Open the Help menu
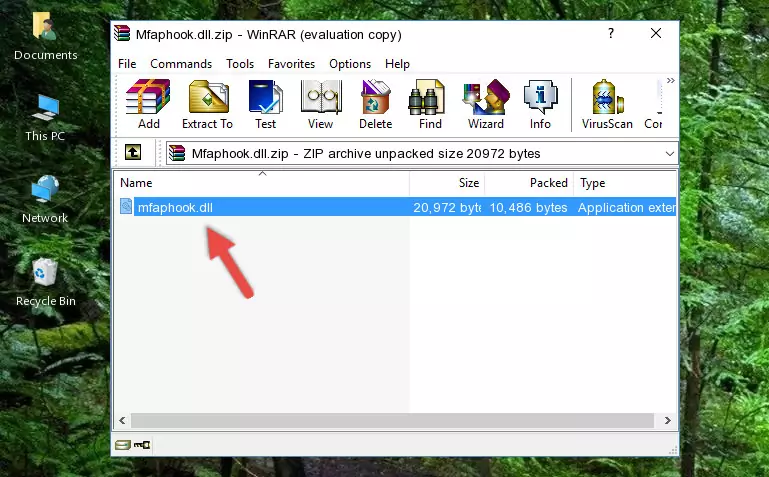Viewport: 769px width, 477px height. pos(397,64)
